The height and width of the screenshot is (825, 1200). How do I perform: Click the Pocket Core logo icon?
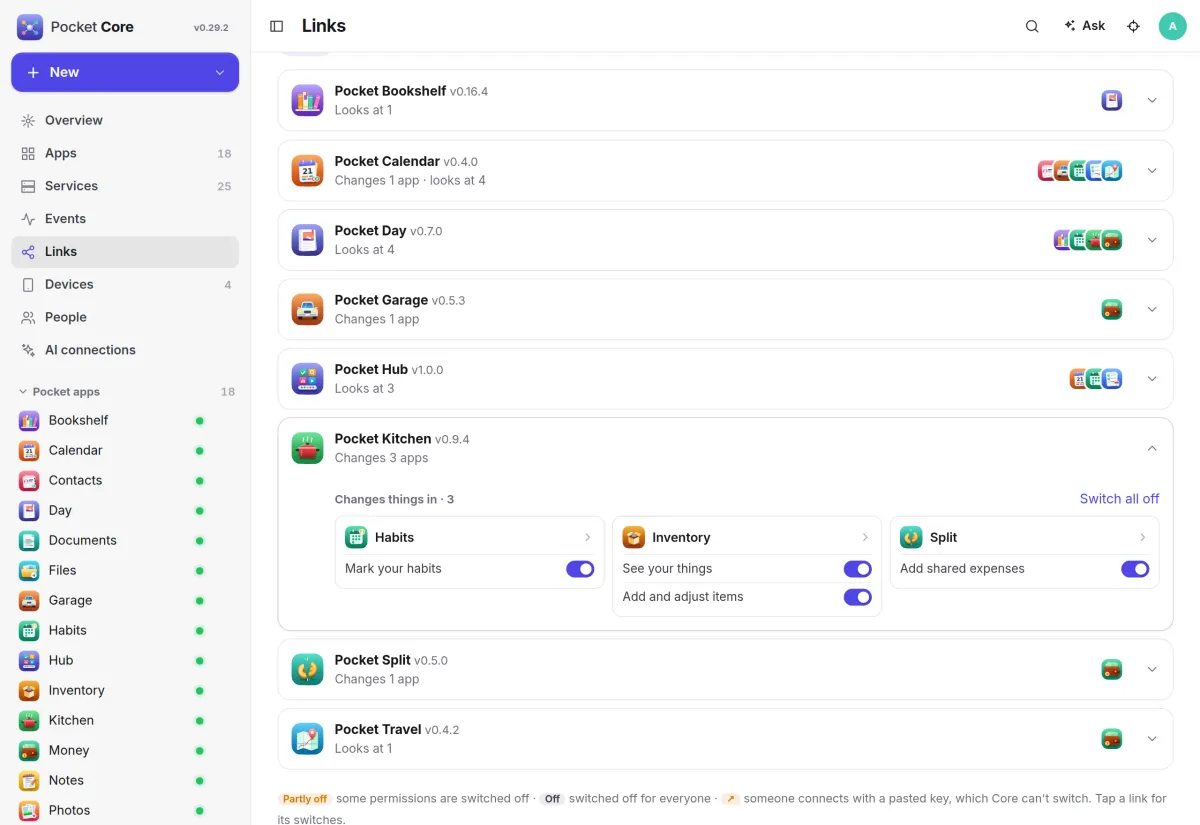coord(30,27)
